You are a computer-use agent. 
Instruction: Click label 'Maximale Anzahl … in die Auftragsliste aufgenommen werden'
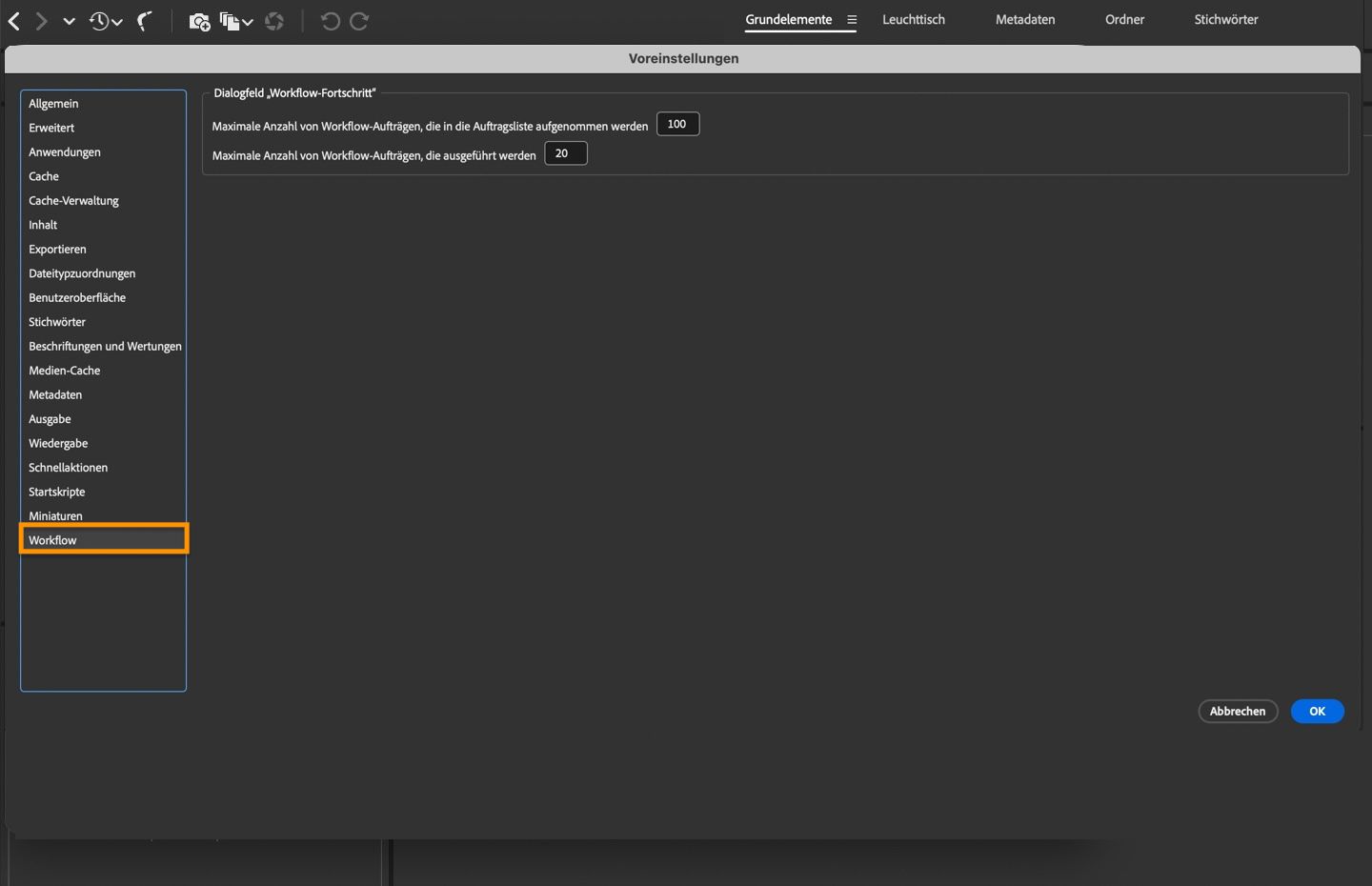[x=430, y=126]
